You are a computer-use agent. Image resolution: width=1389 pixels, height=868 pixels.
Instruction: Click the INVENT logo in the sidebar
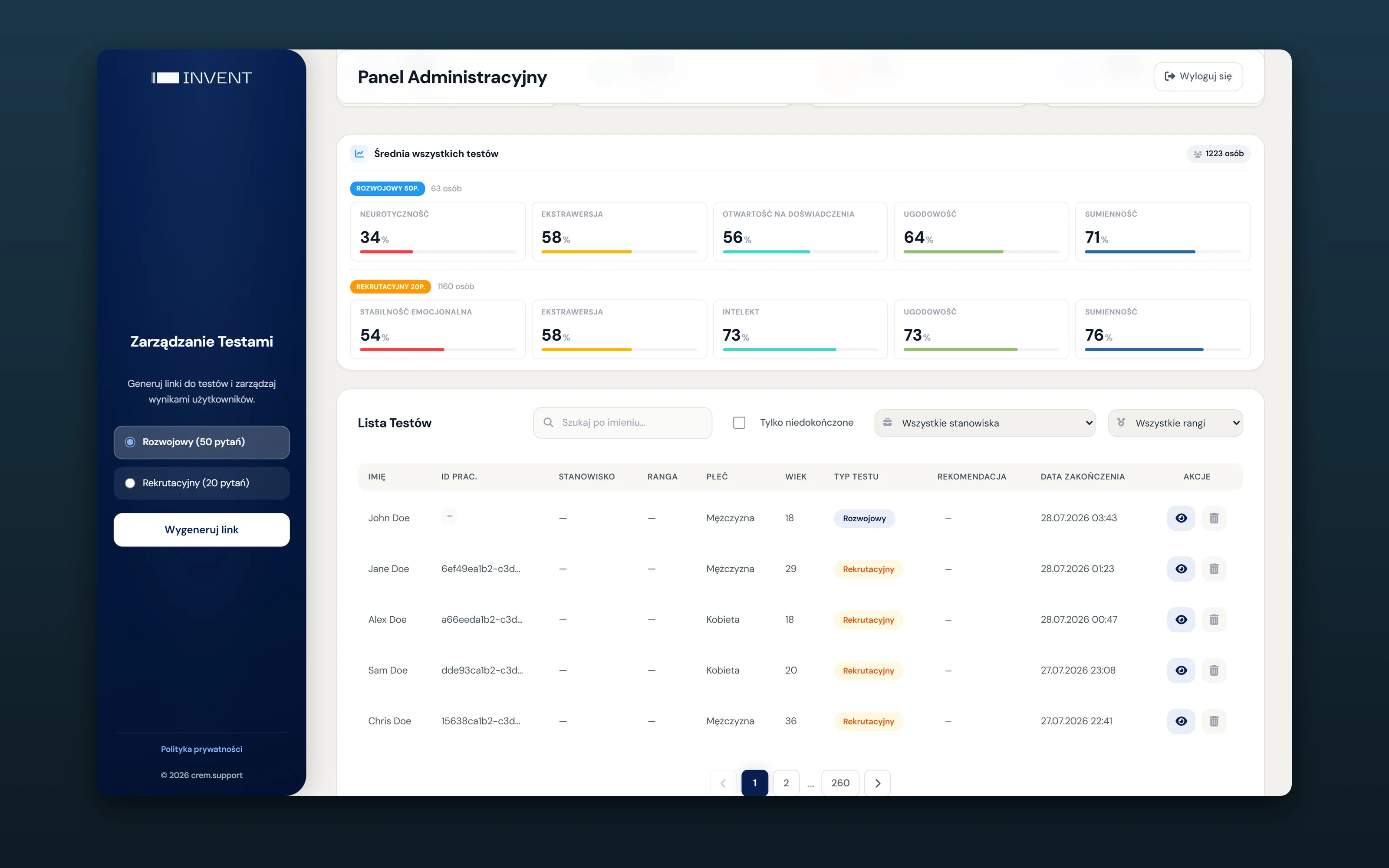[201, 78]
